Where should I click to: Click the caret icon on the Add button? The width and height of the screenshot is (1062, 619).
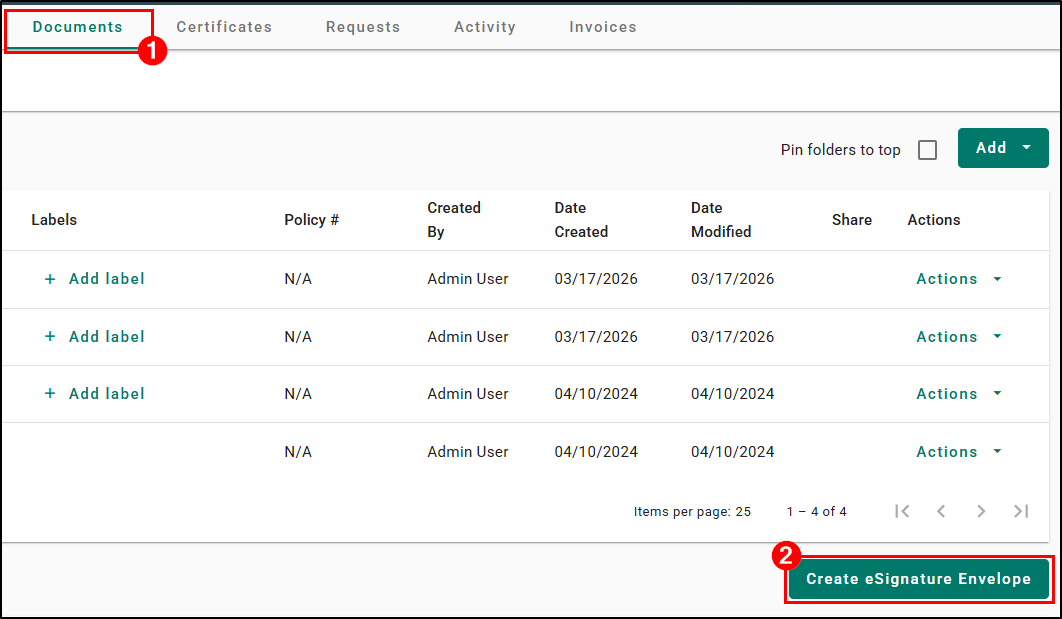coord(1029,147)
